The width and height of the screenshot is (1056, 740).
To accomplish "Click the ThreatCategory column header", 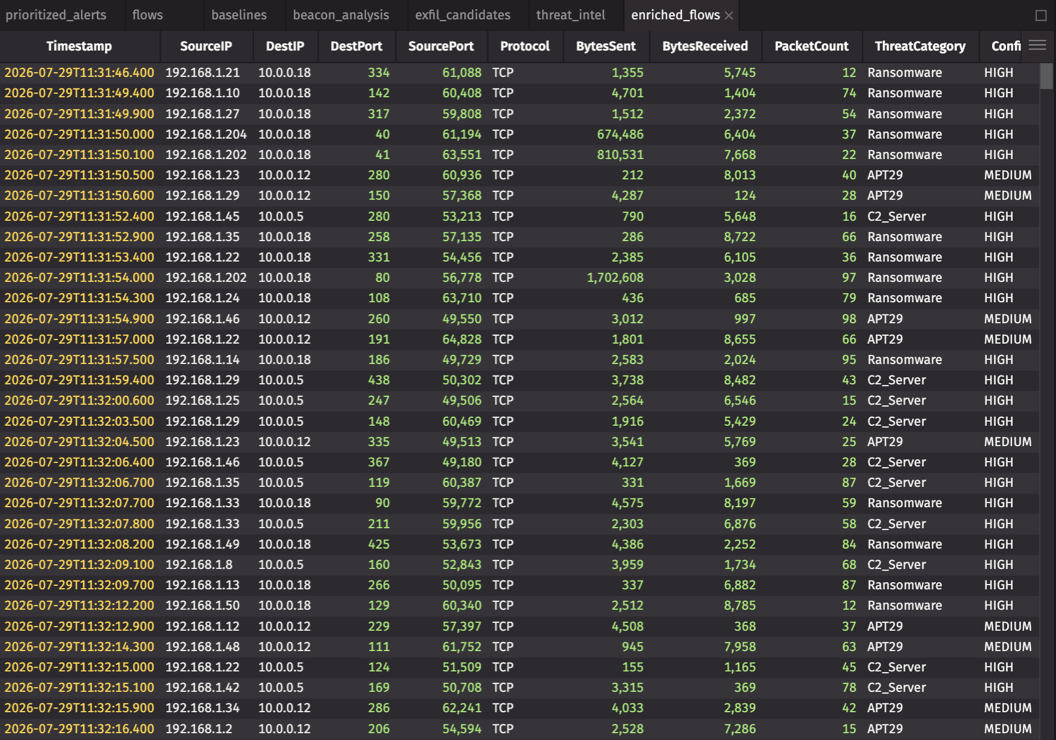I will pos(920,46).
